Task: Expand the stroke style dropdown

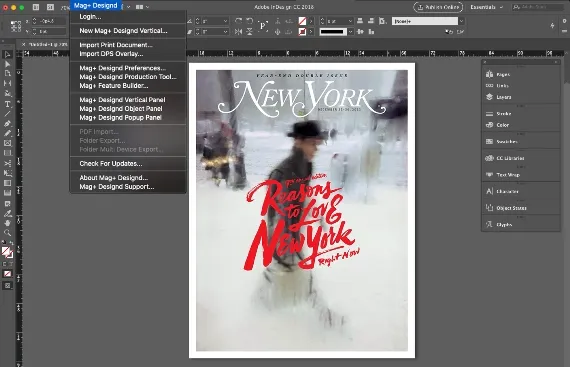Action: [x=350, y=32]
